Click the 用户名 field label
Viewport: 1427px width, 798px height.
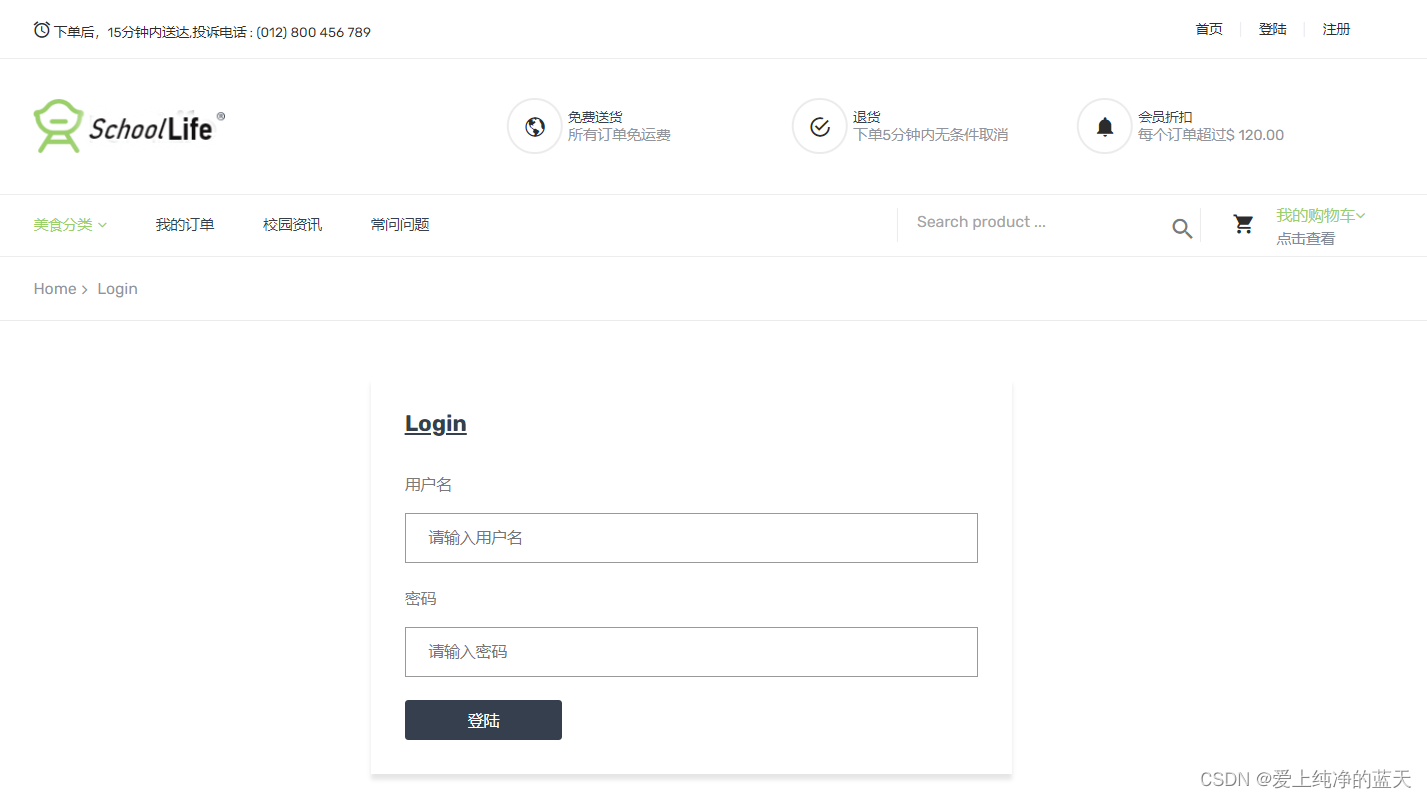[x=428, y=485]
